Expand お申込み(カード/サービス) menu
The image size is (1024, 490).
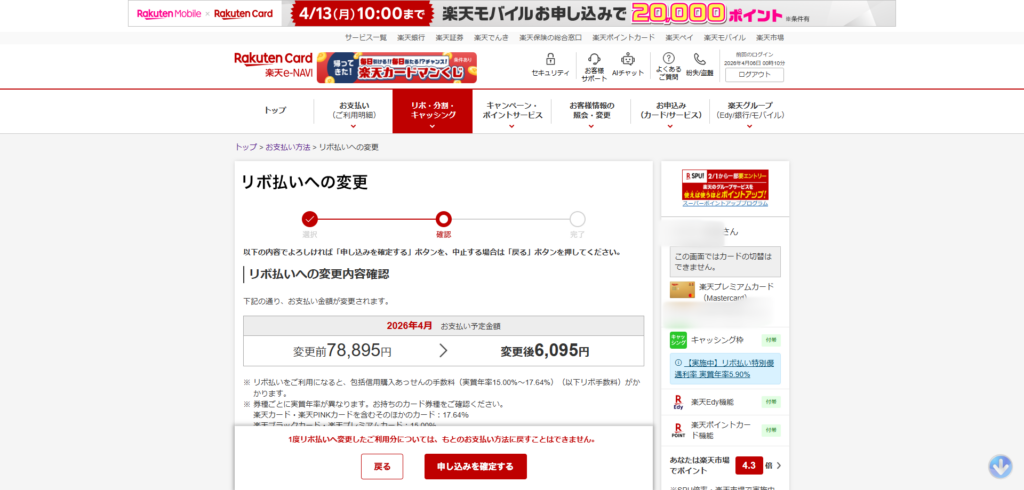(x=670, y=111)
